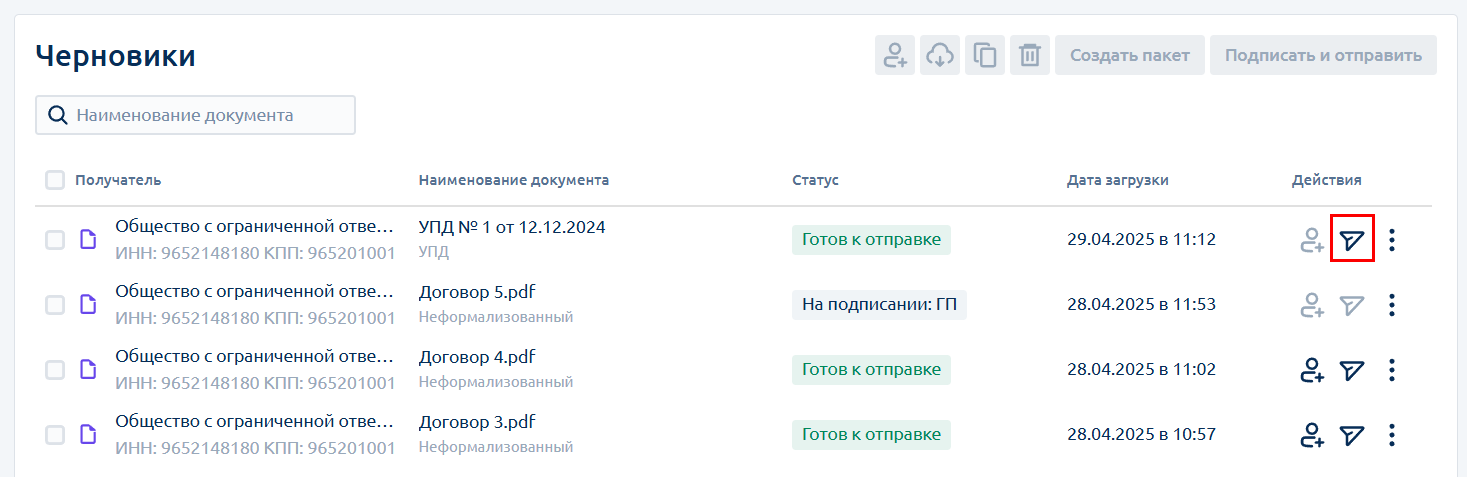Click the Создать пакет button
The height and width of the screenshot is (477, 1467).
click(1130, 55)
